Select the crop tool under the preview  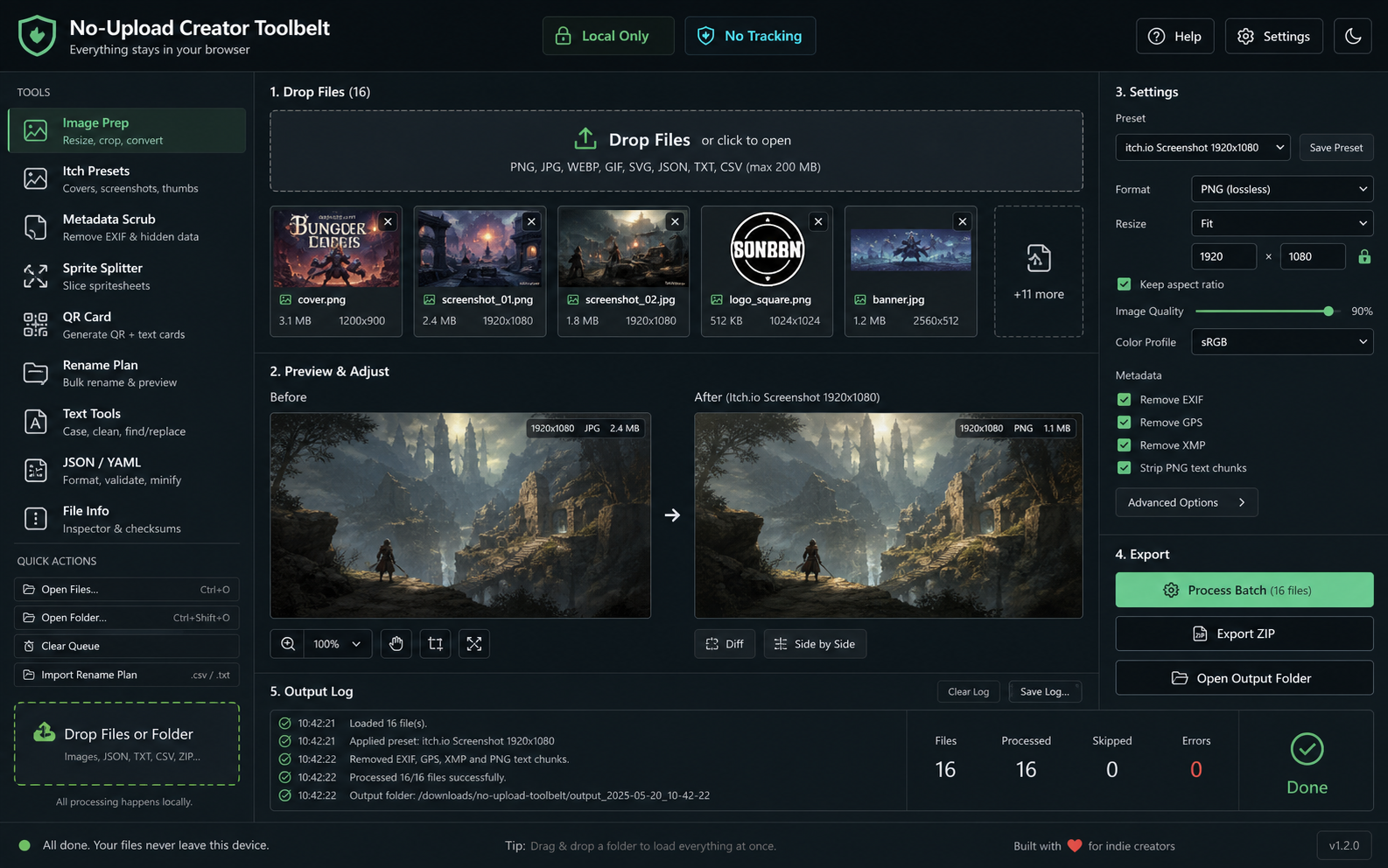coord(435,644)
